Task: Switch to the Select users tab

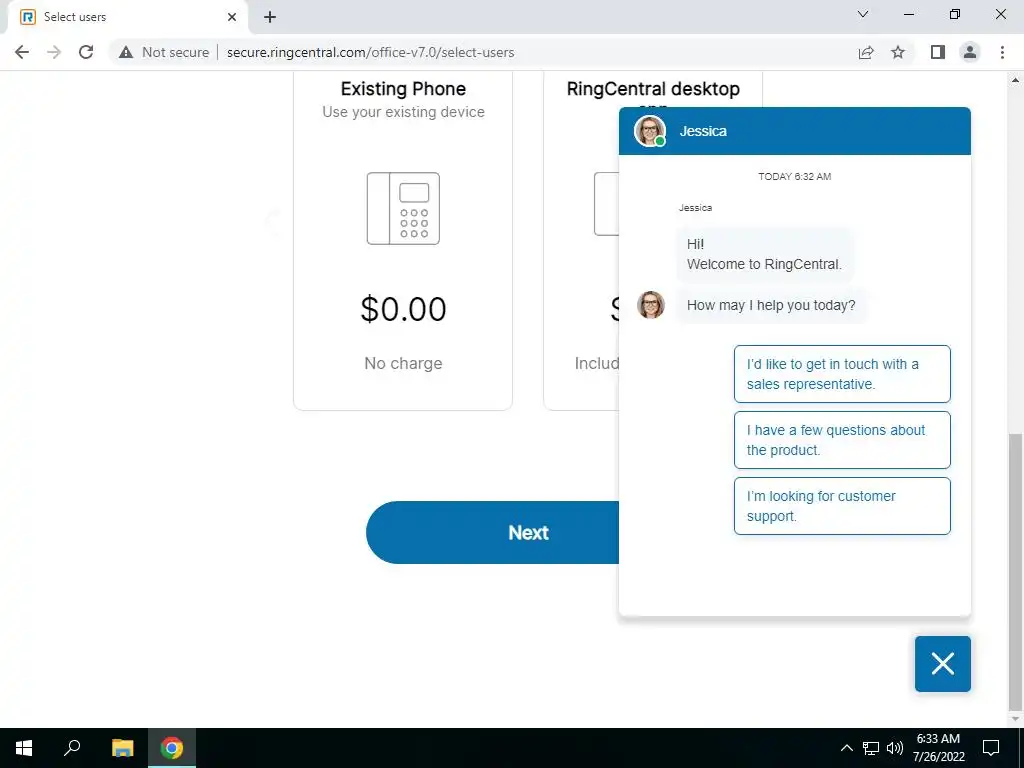Action: click(127, 17)
